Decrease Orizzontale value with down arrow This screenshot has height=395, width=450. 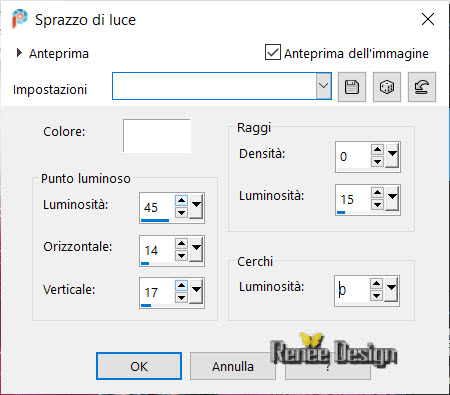(x=181, y=256)
